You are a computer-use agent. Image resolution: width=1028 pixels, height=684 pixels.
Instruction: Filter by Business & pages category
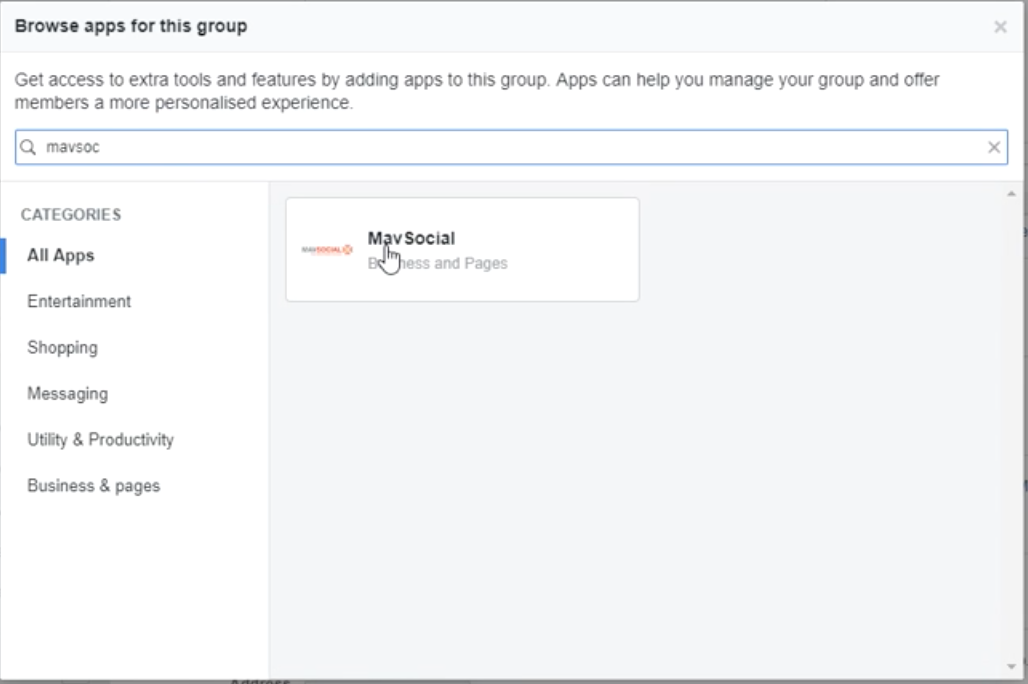click(x=93, y=485)
